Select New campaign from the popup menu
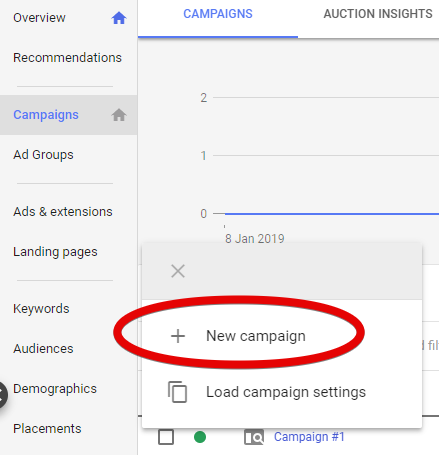The height and width of the screenshot is (455, 439). (x=282, y=336)
